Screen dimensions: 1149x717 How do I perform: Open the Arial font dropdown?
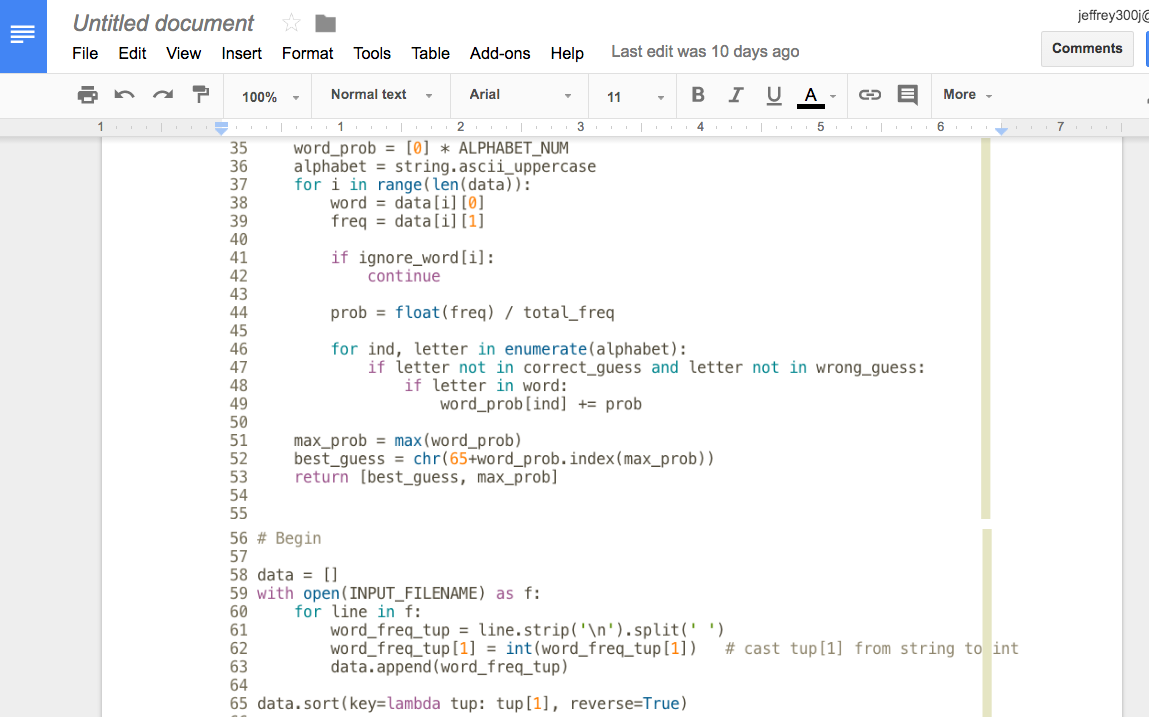click(x=520, y=95)
